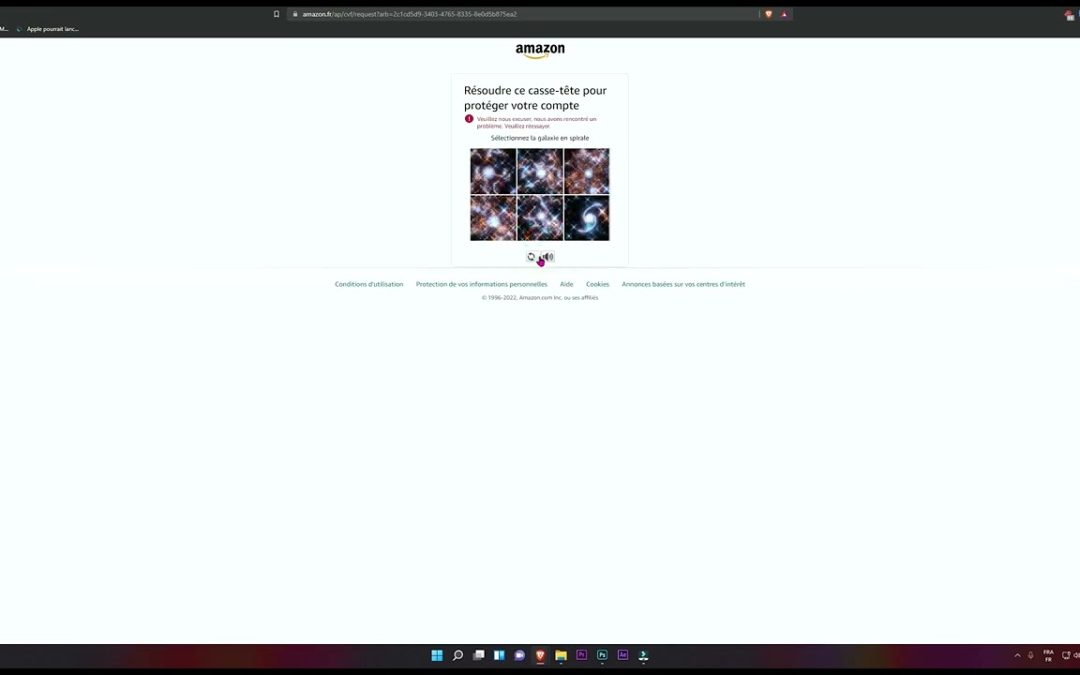Open network status icon in system tray
1080x675 pixels.
click(x=1066, y=655)
